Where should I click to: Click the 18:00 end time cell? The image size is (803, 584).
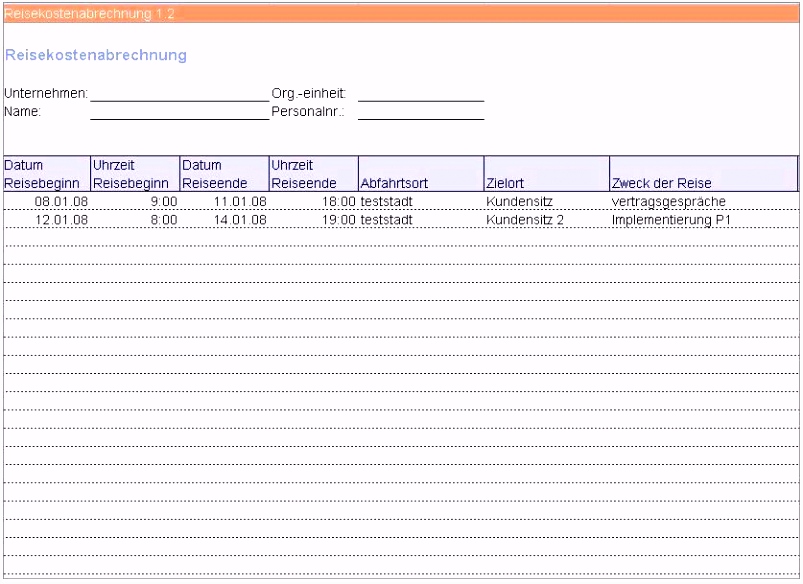tap(313, 201)
